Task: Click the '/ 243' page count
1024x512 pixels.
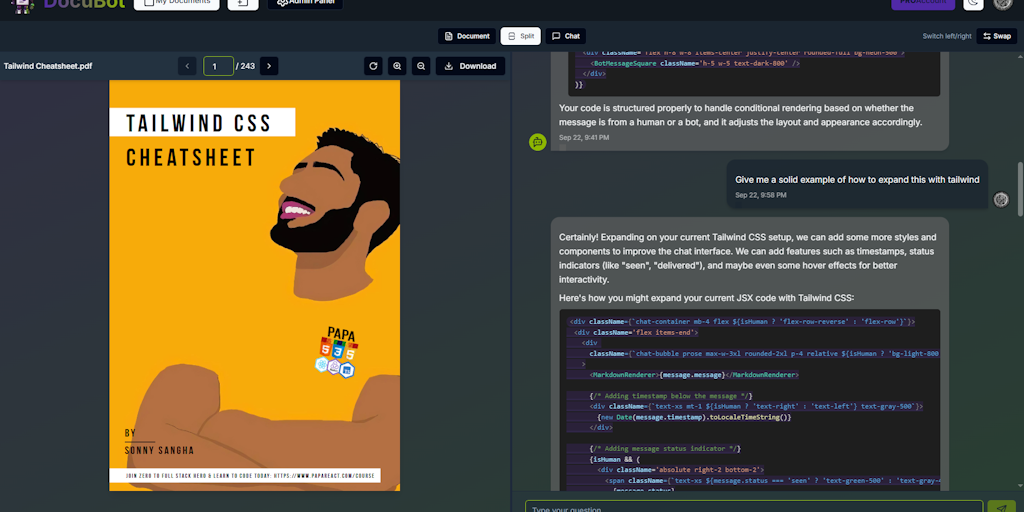Action: click(246, 66)
